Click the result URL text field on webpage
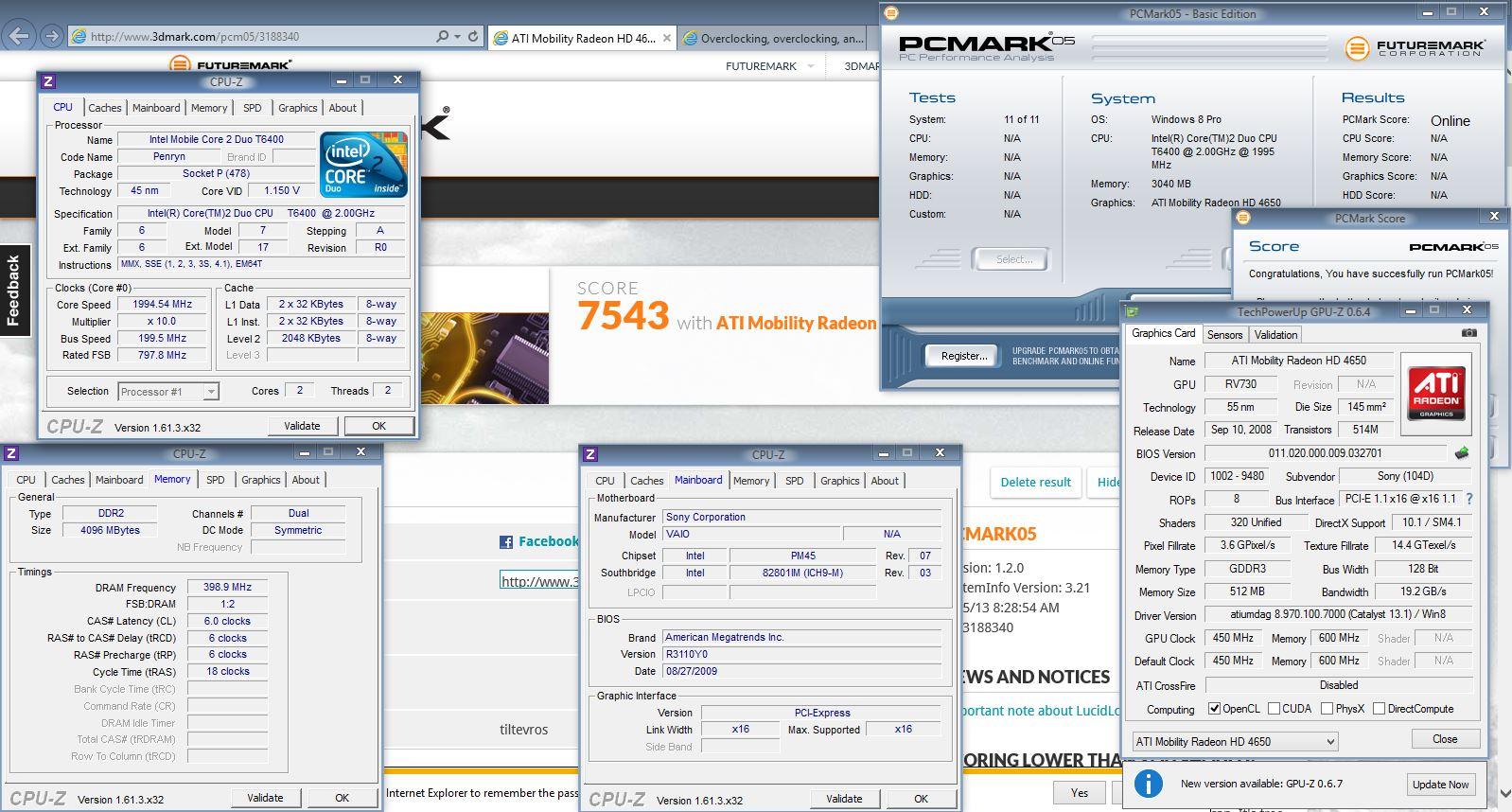 pyautogui.click(x=538, y=580)
